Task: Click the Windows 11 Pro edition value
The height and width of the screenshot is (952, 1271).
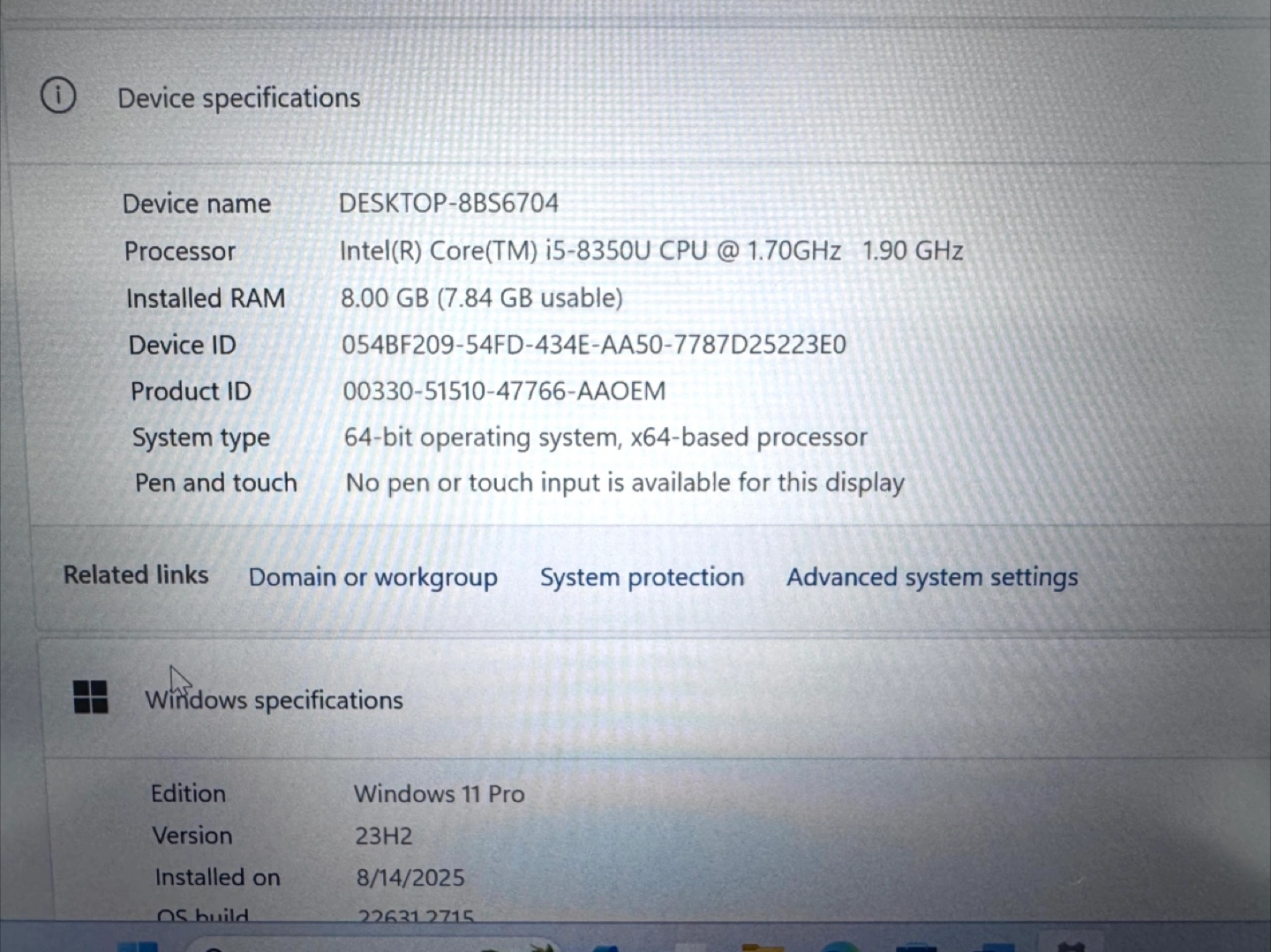Action: [x=439, y=794]
